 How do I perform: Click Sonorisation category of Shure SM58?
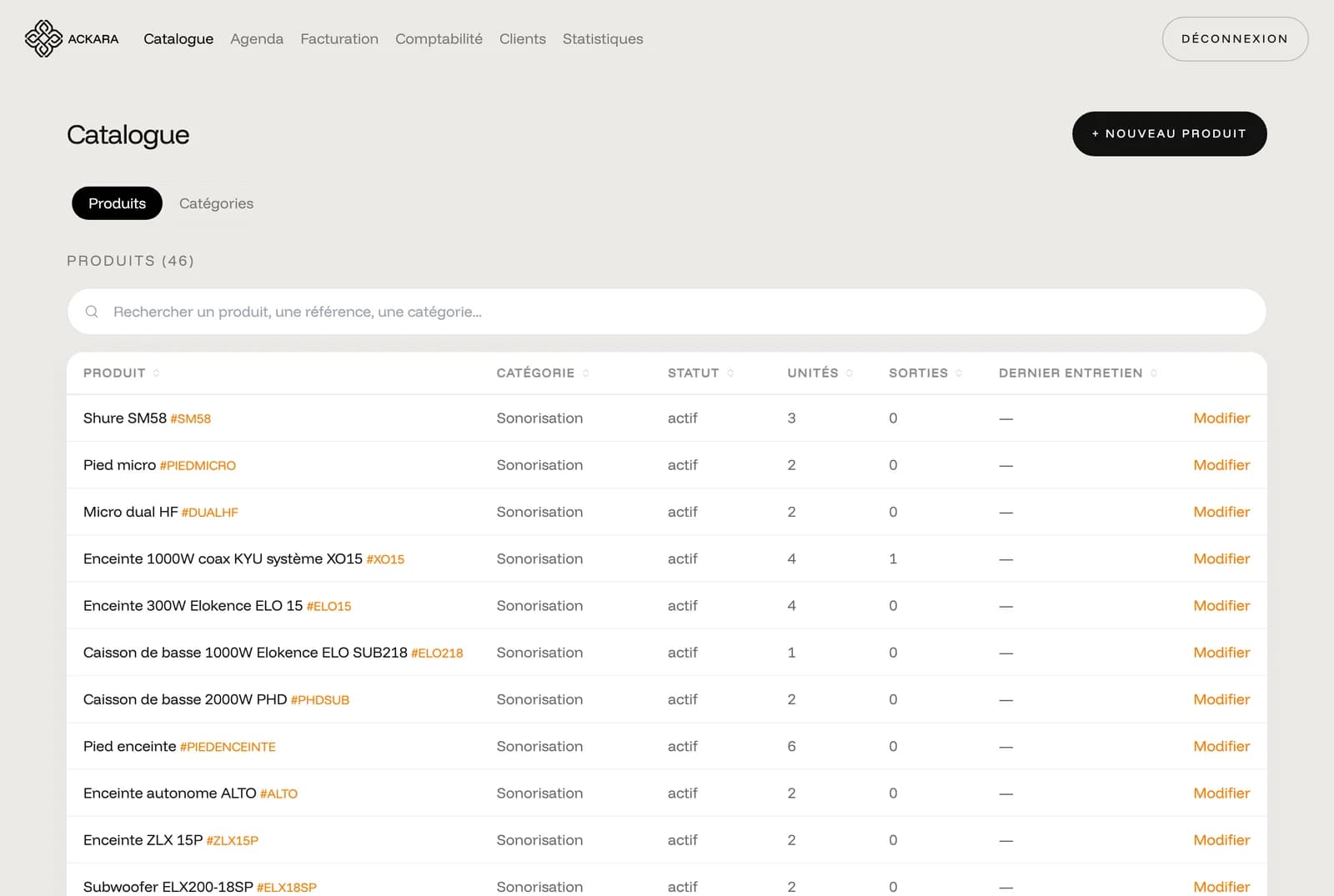pos(539,418)
